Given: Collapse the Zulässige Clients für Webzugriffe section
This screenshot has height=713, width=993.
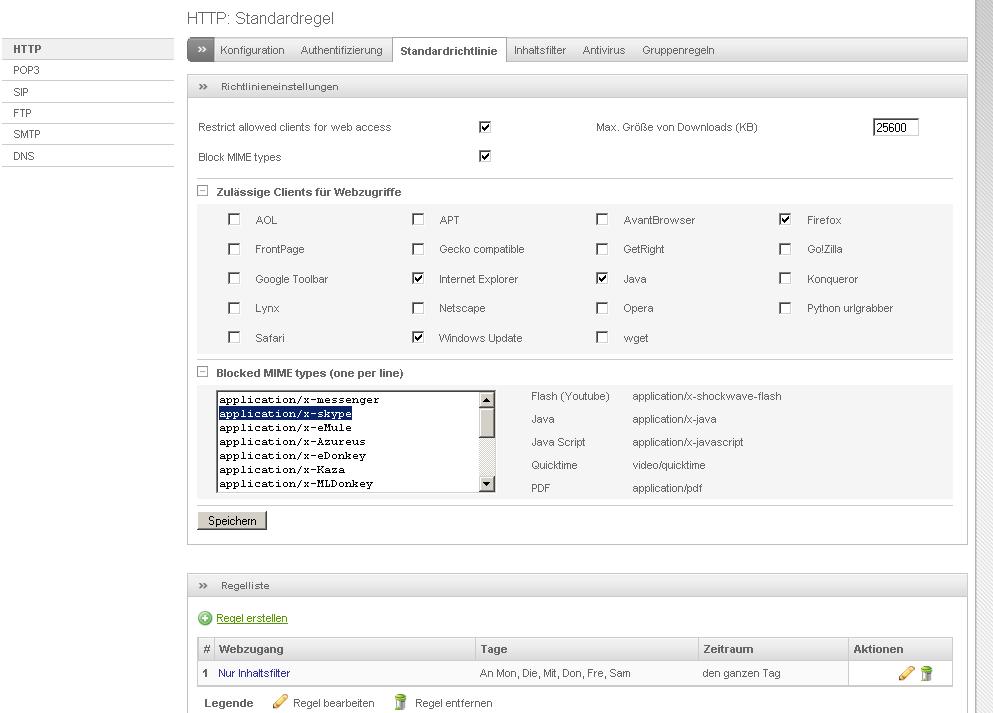Looking at the screenshot, I should [x=203, y=191].
